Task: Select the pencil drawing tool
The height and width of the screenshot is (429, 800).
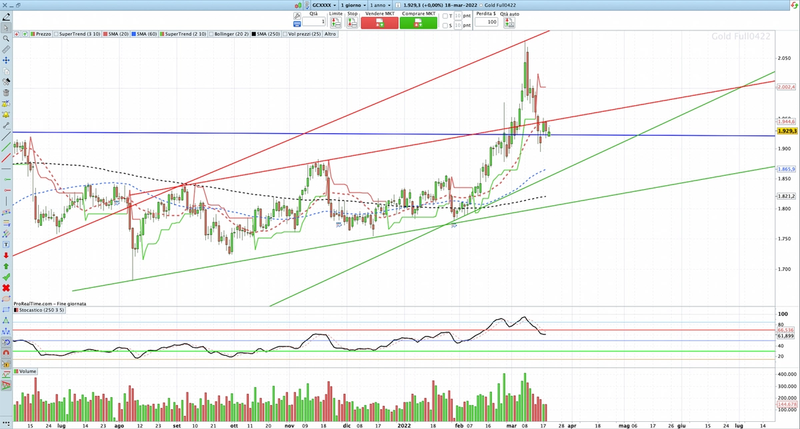Action: [6, 17]
